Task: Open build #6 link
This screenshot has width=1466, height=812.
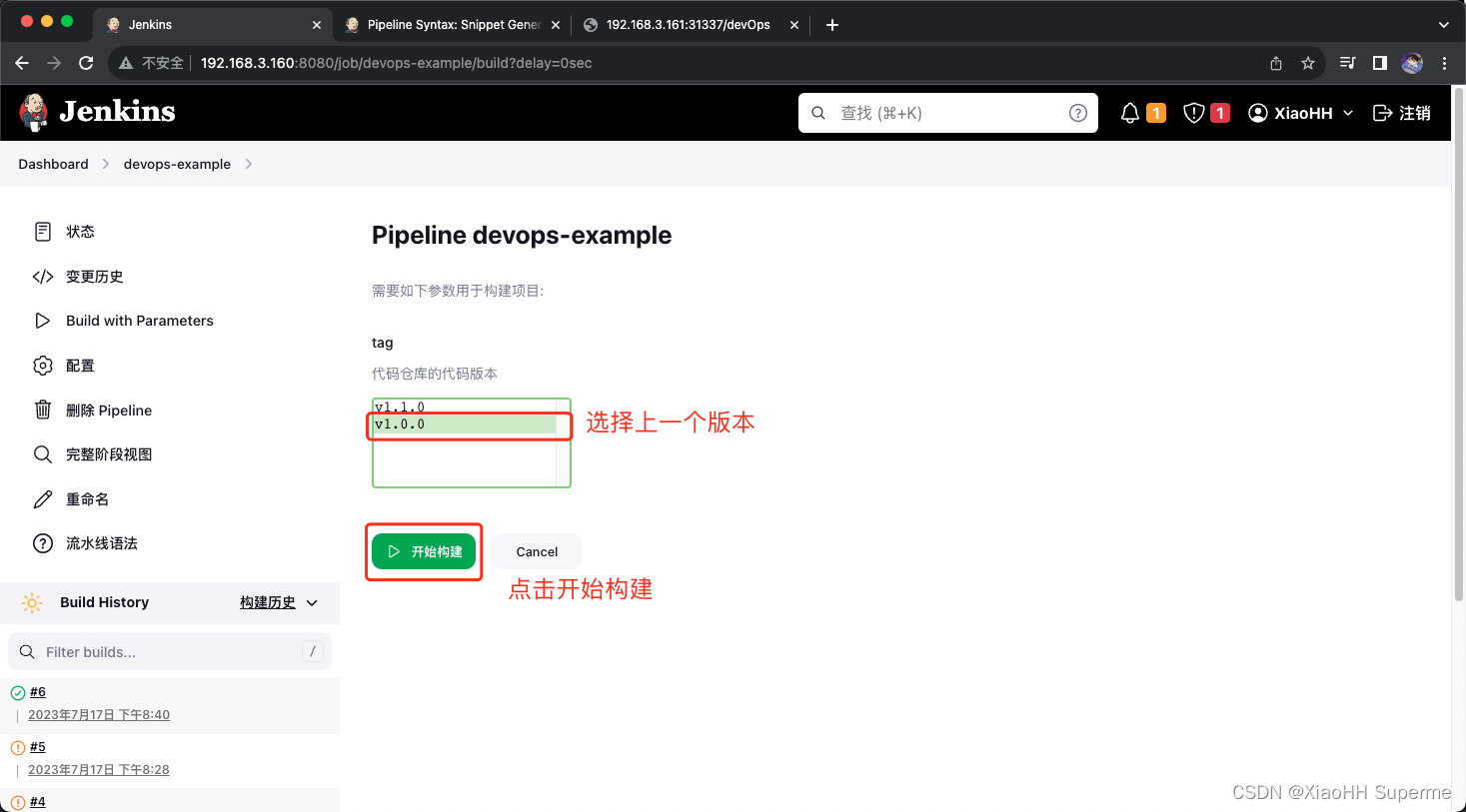Action: [x=38, y=692]
